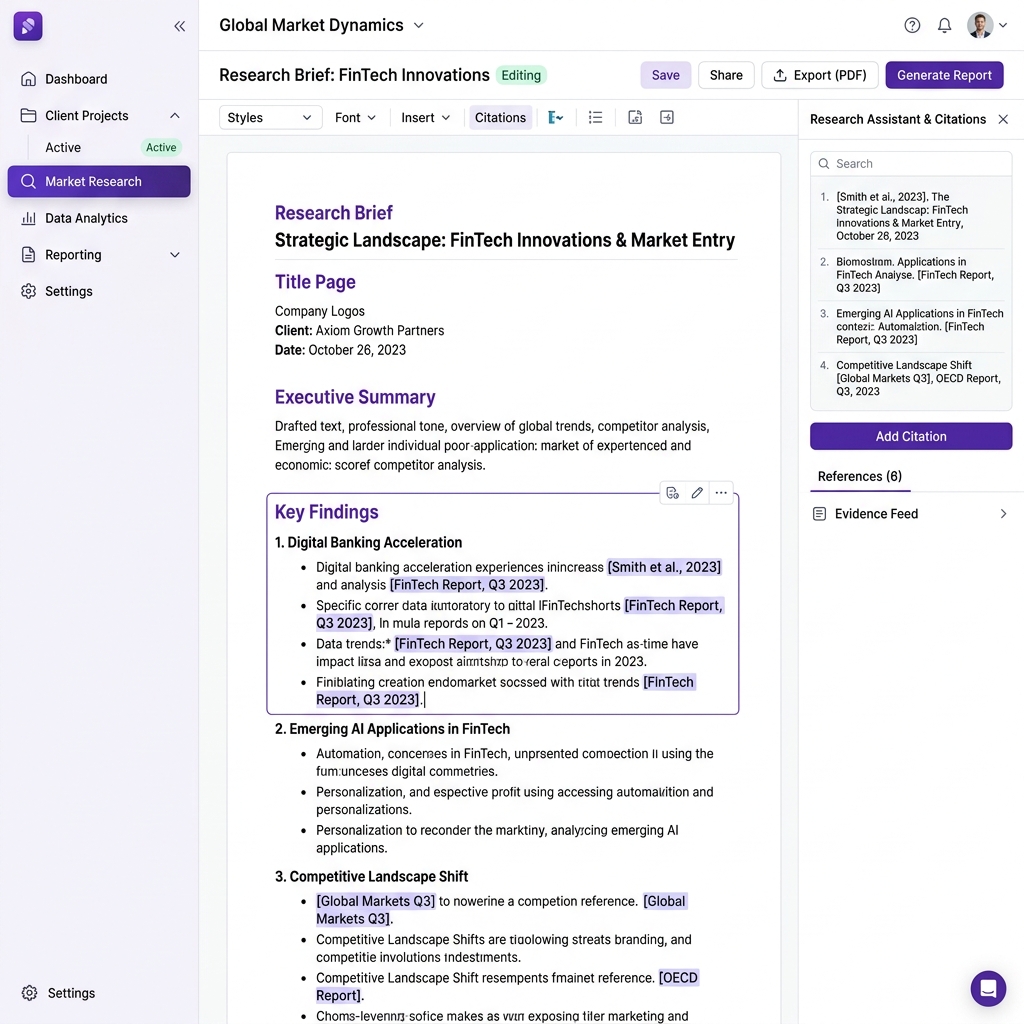Open Settings at sidebar bottom
The width and height of the screenshot is (1024, 1024).
point(71,993)
